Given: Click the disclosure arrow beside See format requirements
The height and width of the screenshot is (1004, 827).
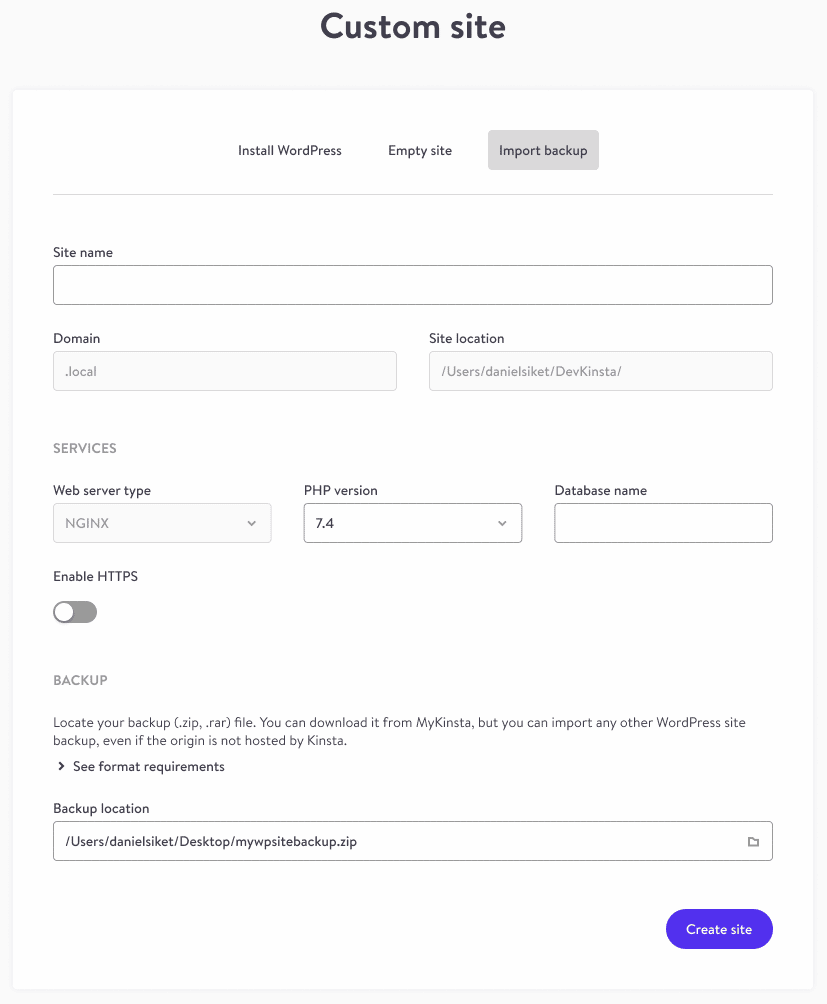Looking at the screenshot, I should pos(60,766).
